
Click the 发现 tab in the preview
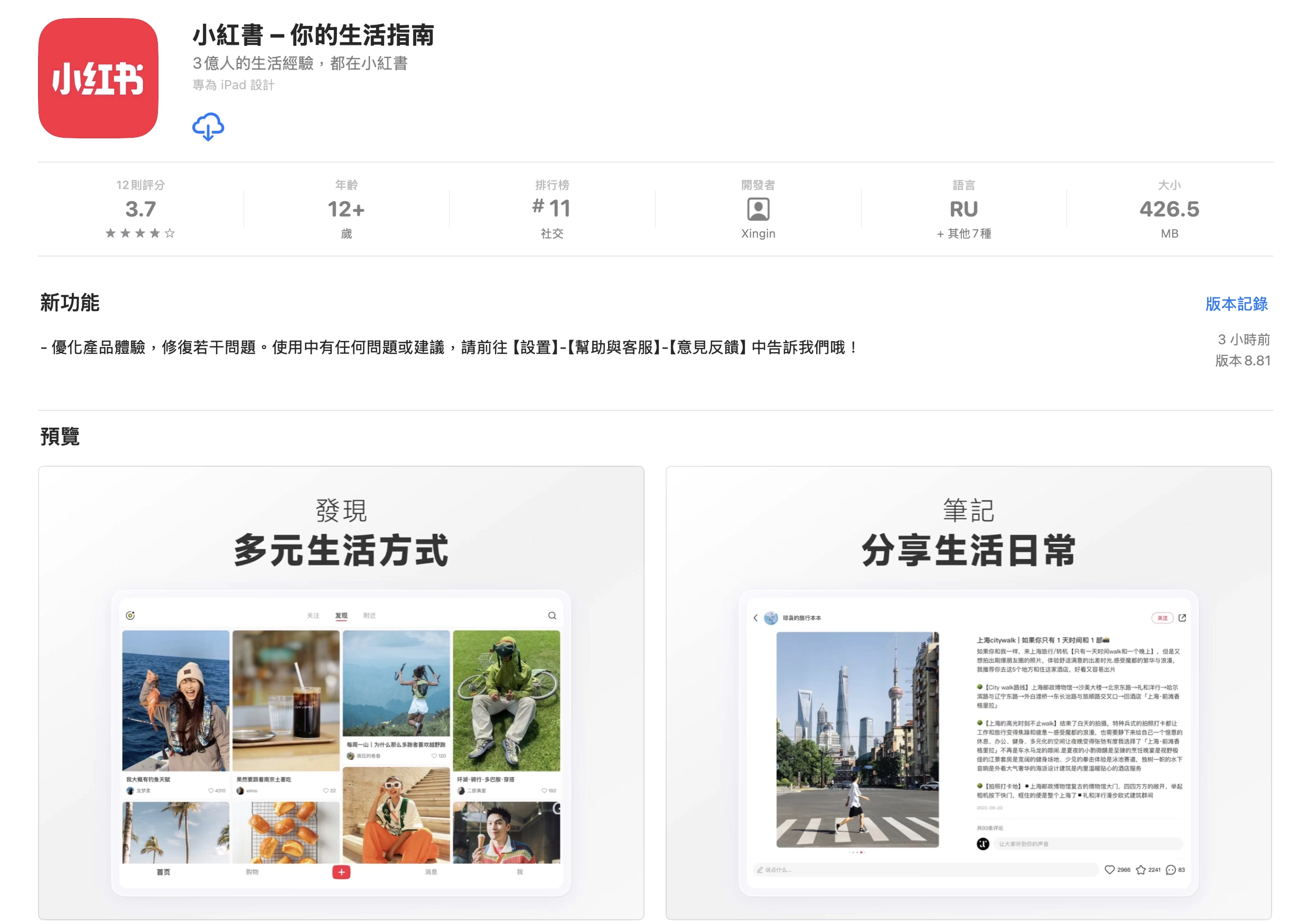tap(341, 616)
